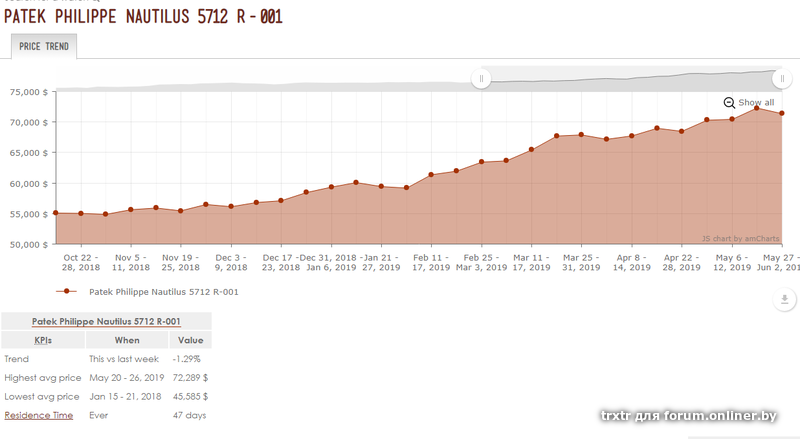Click the Feb 11 - 17, 2019 axis label
The width and height of the screenshot is (800, 439).
point(431,262)
